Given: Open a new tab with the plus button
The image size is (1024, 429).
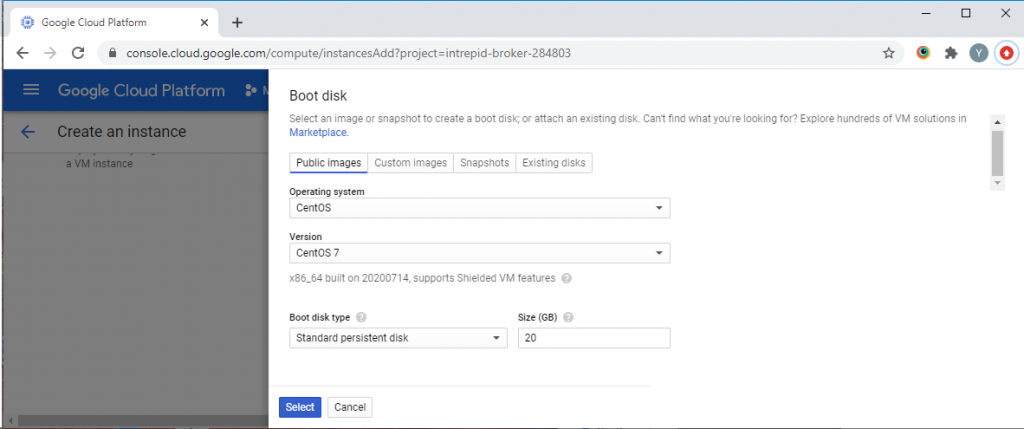Looking at the screenshot, I should pyautogui.click(x=237, y=23).
